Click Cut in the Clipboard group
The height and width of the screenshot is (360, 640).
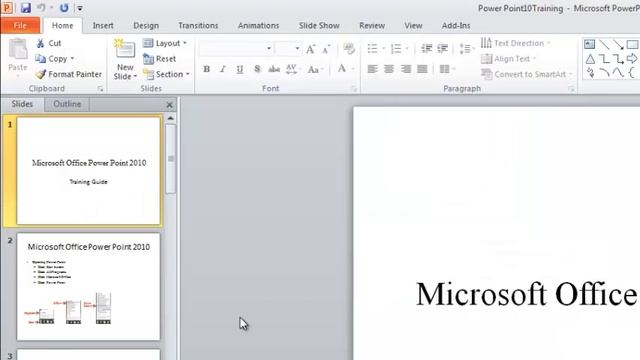(x=49, y=43)
